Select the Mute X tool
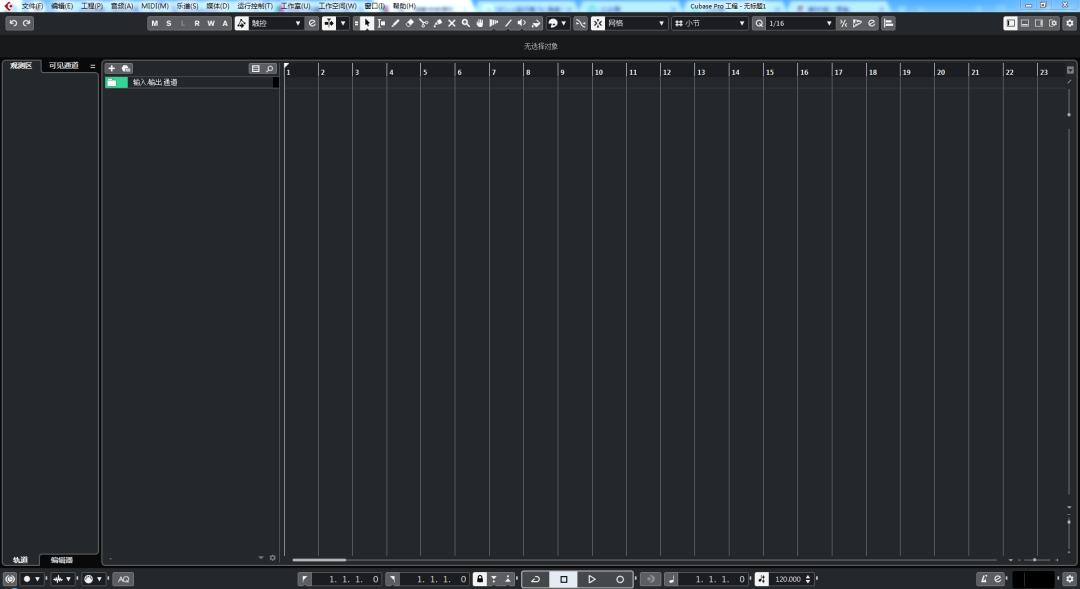The image size is (1080, 589). point(452,23)
